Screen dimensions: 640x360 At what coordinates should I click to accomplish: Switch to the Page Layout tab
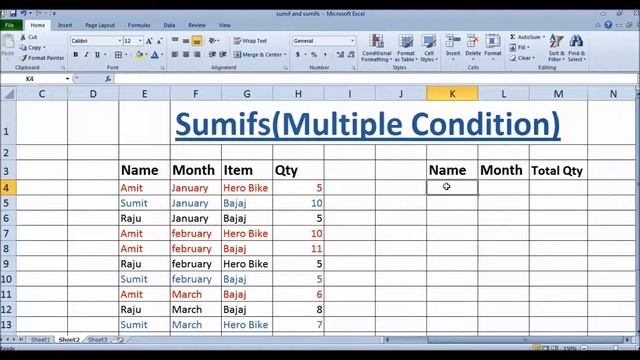pyautogui.click(x=100, y=25)
